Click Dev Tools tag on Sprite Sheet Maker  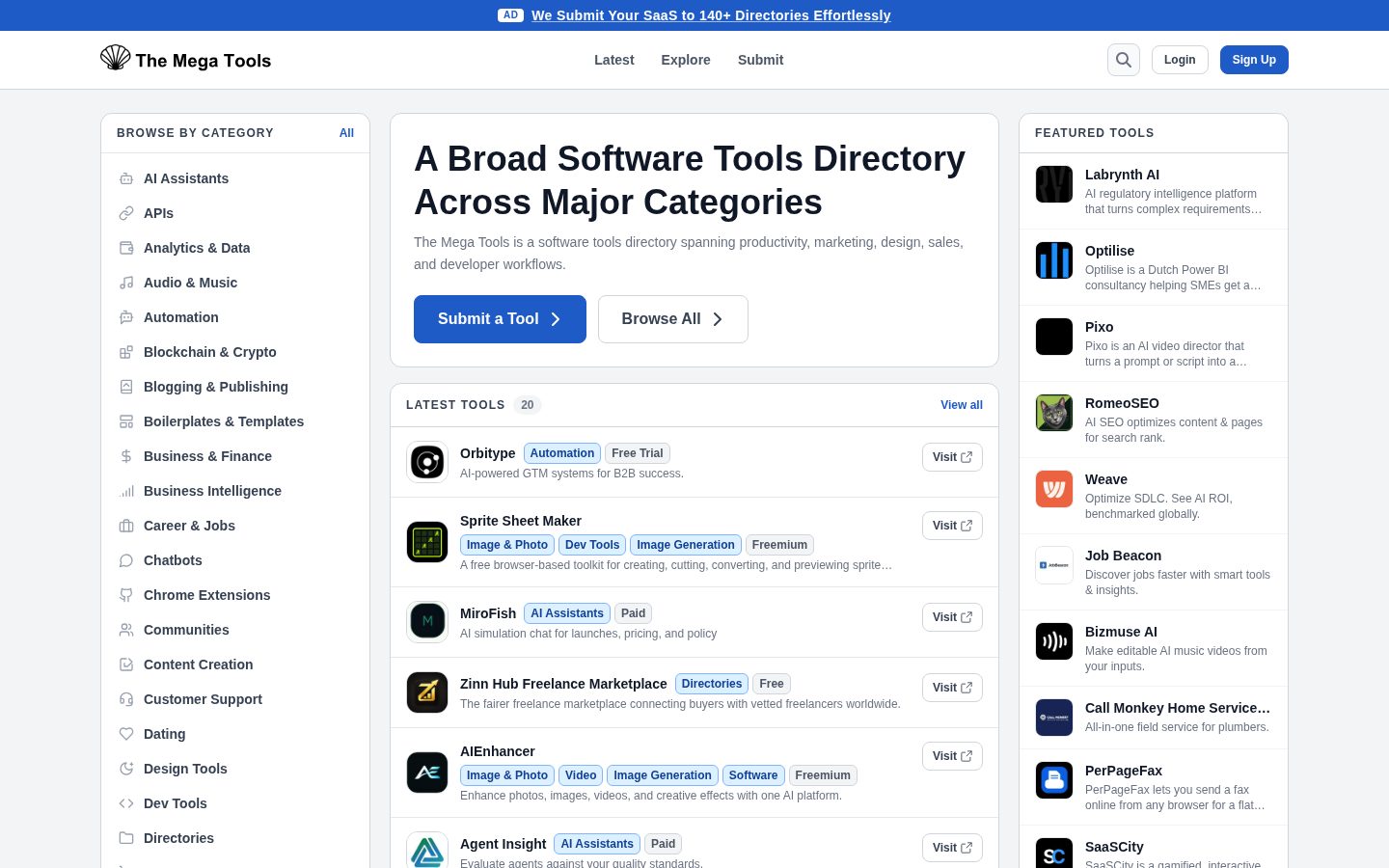[592, 545]
